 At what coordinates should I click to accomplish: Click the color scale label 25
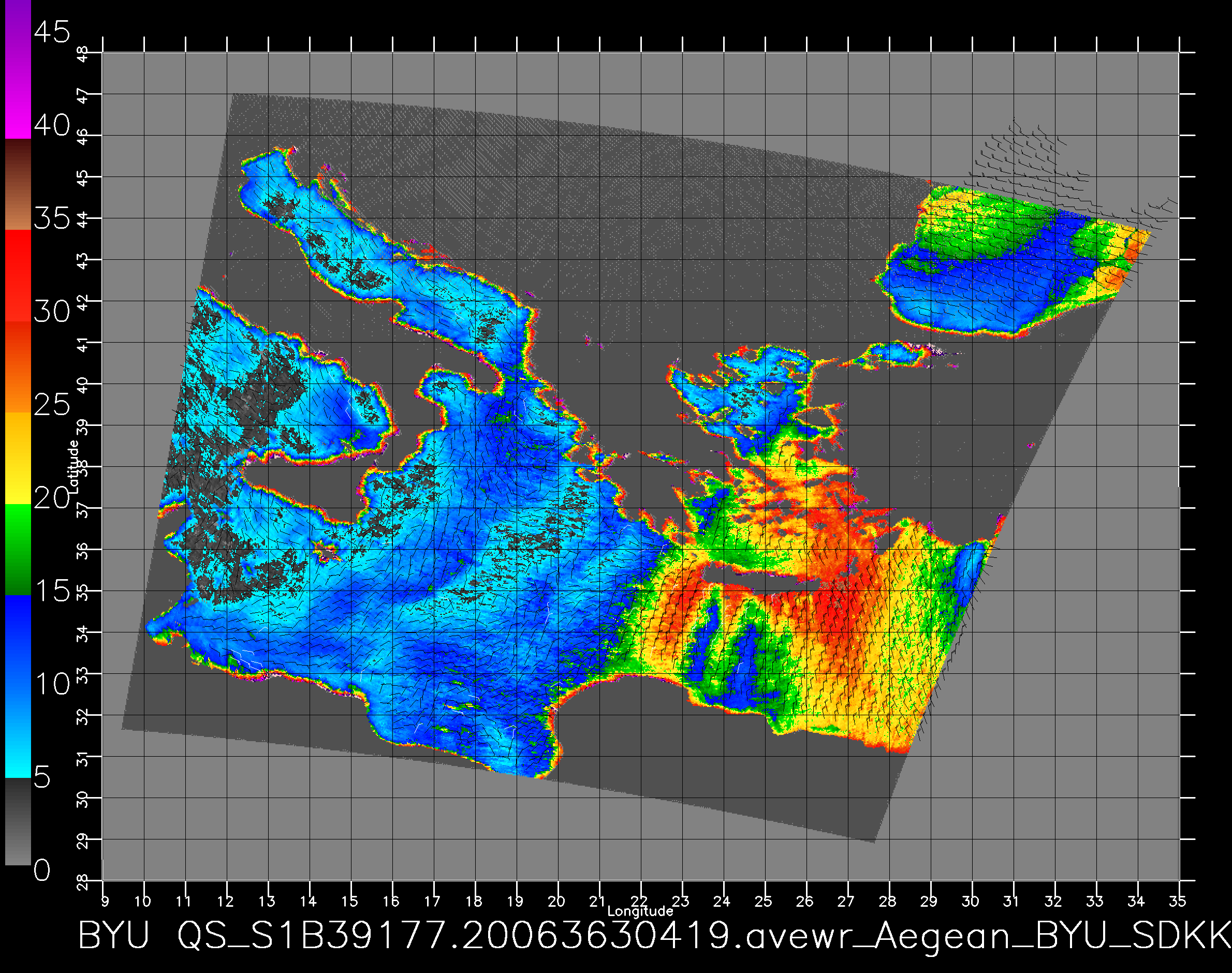point(52,404)
